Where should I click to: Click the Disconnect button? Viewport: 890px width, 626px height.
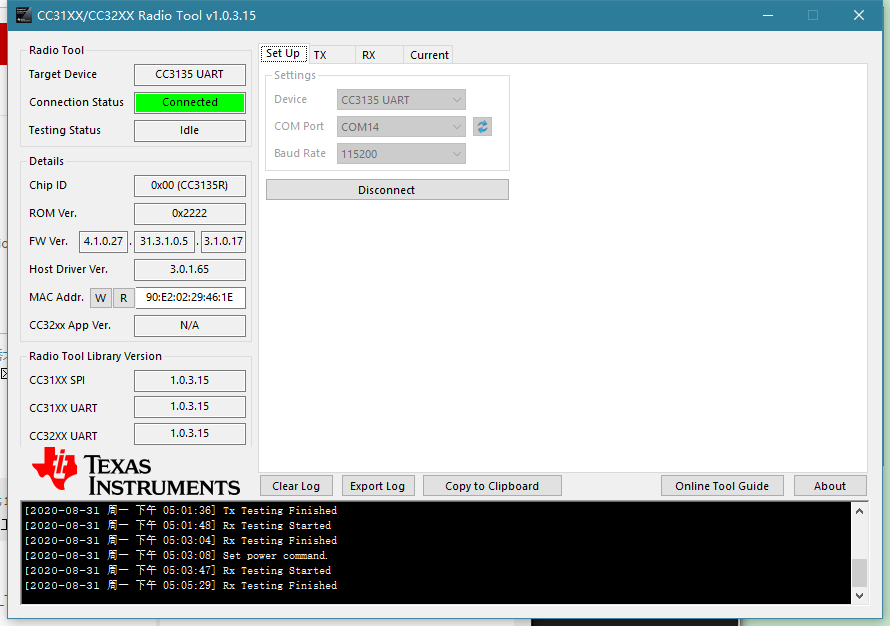[387, 190]
